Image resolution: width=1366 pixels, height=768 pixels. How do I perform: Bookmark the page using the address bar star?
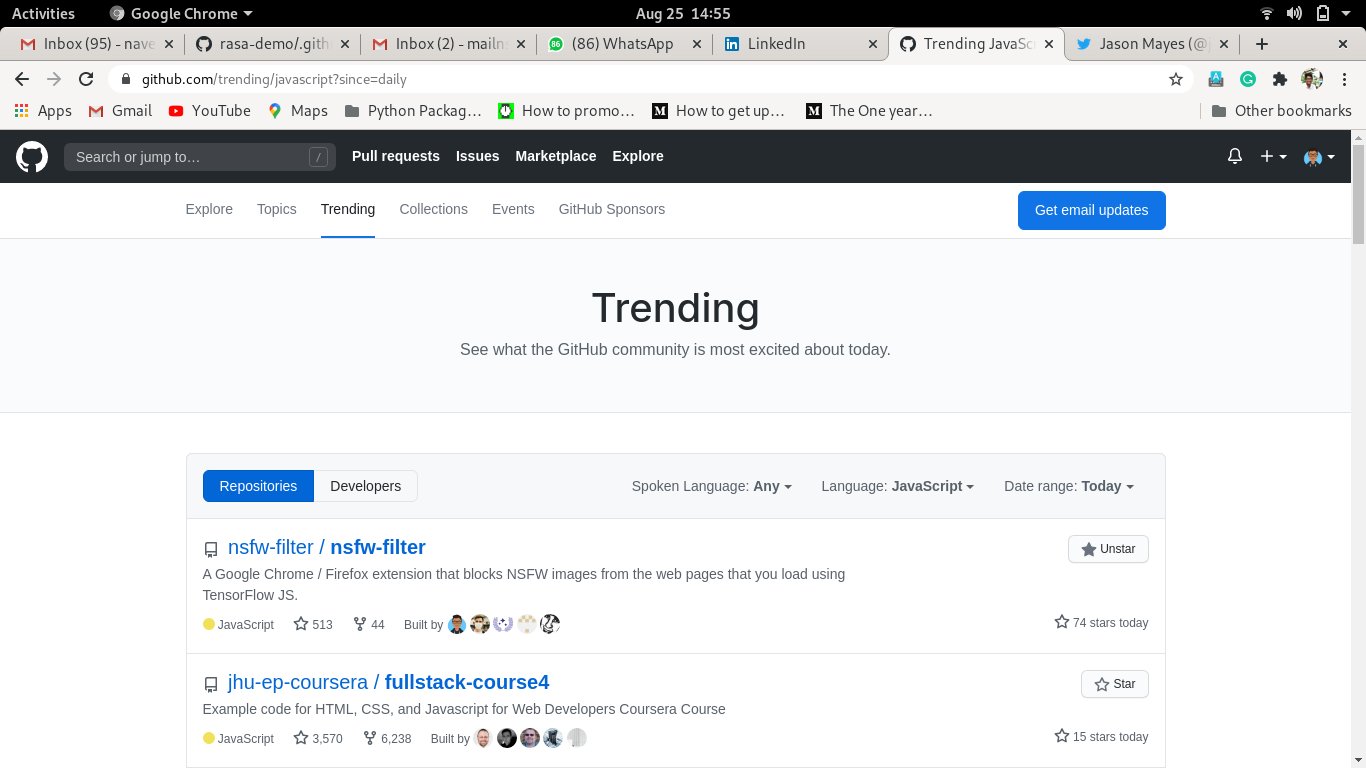(1176, 78)
